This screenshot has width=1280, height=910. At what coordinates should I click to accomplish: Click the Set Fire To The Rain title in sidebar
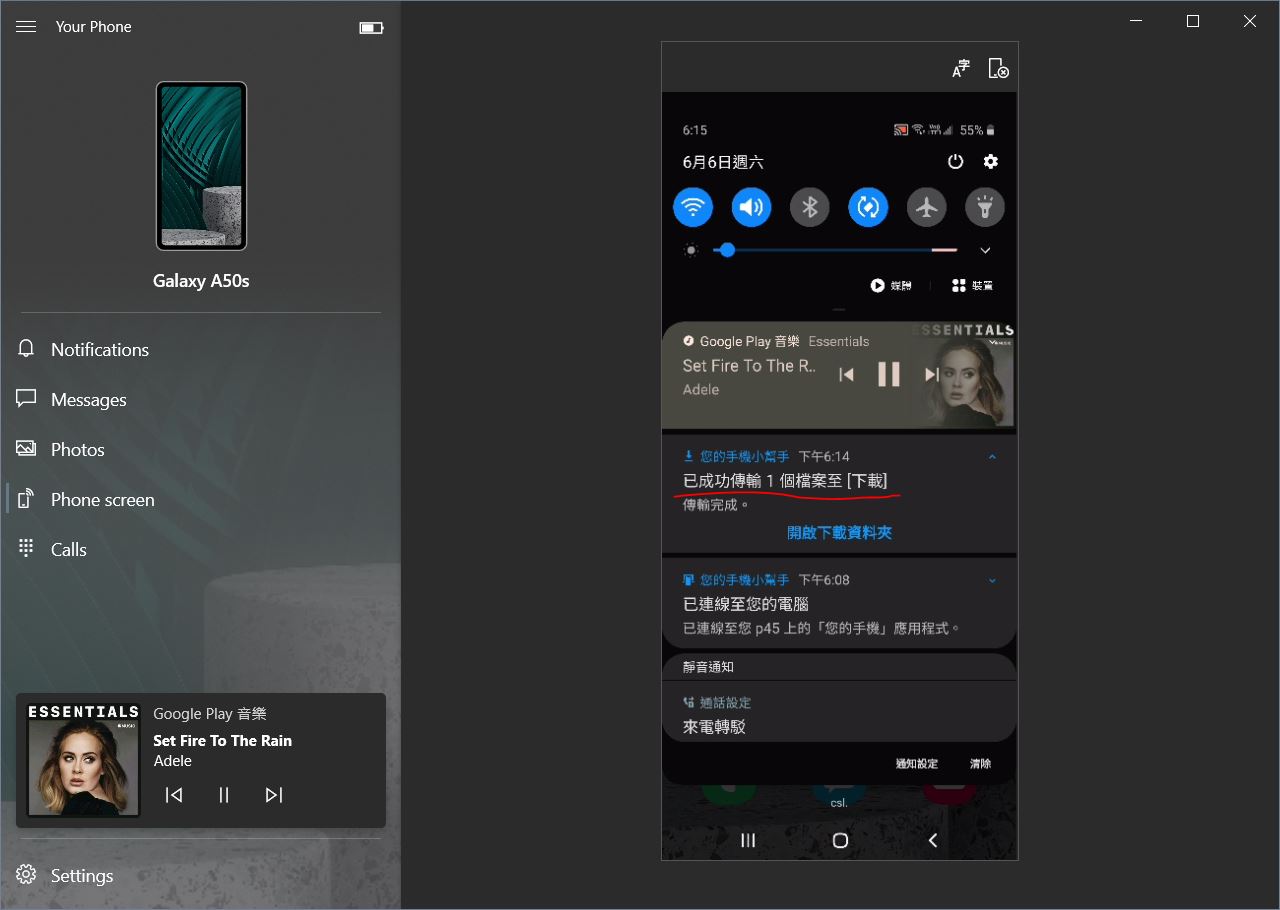[x=223, y=741]
